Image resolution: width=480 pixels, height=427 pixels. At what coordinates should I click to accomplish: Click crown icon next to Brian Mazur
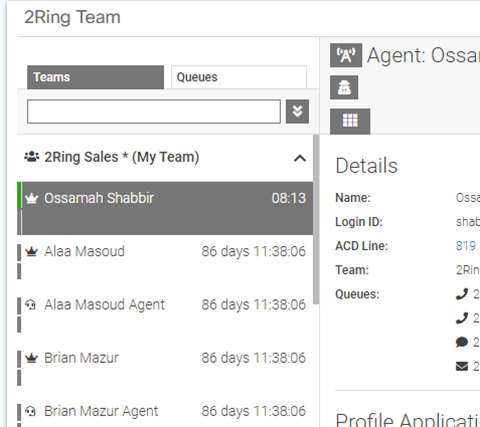pos(32,358)
